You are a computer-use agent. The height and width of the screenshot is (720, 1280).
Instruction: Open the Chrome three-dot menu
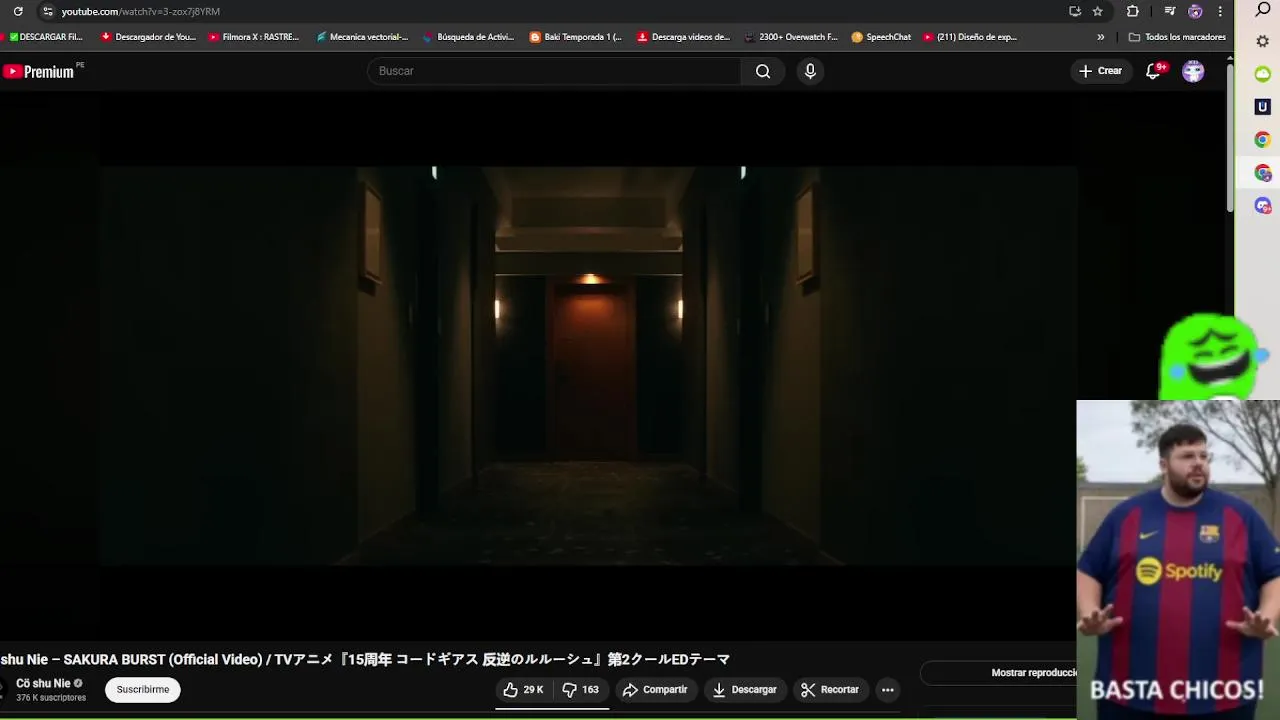[1220, 11]
